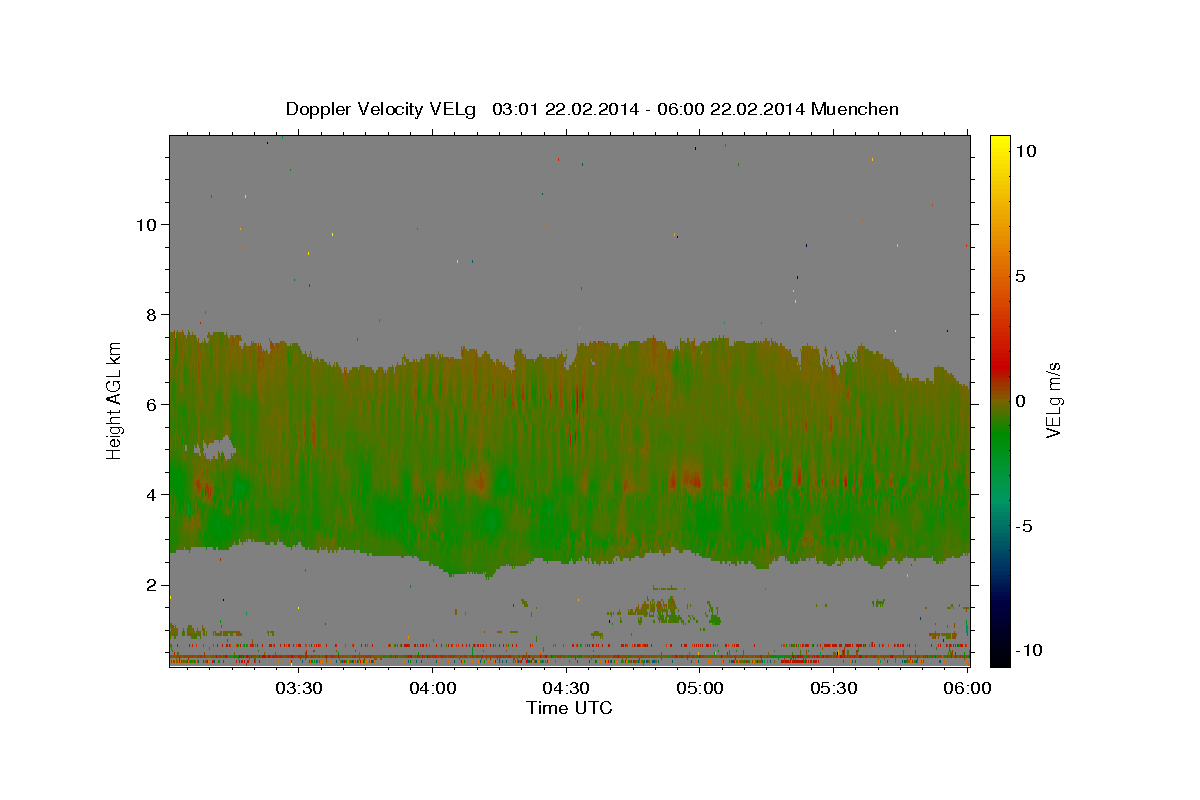Screen dimensions: 1200x800
Task: Click the 04:30 time tick label
Action: click(567, 688)
